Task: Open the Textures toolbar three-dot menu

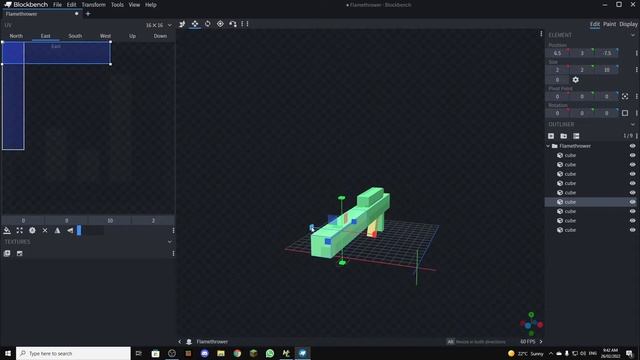Action: (x=173, y=253)
